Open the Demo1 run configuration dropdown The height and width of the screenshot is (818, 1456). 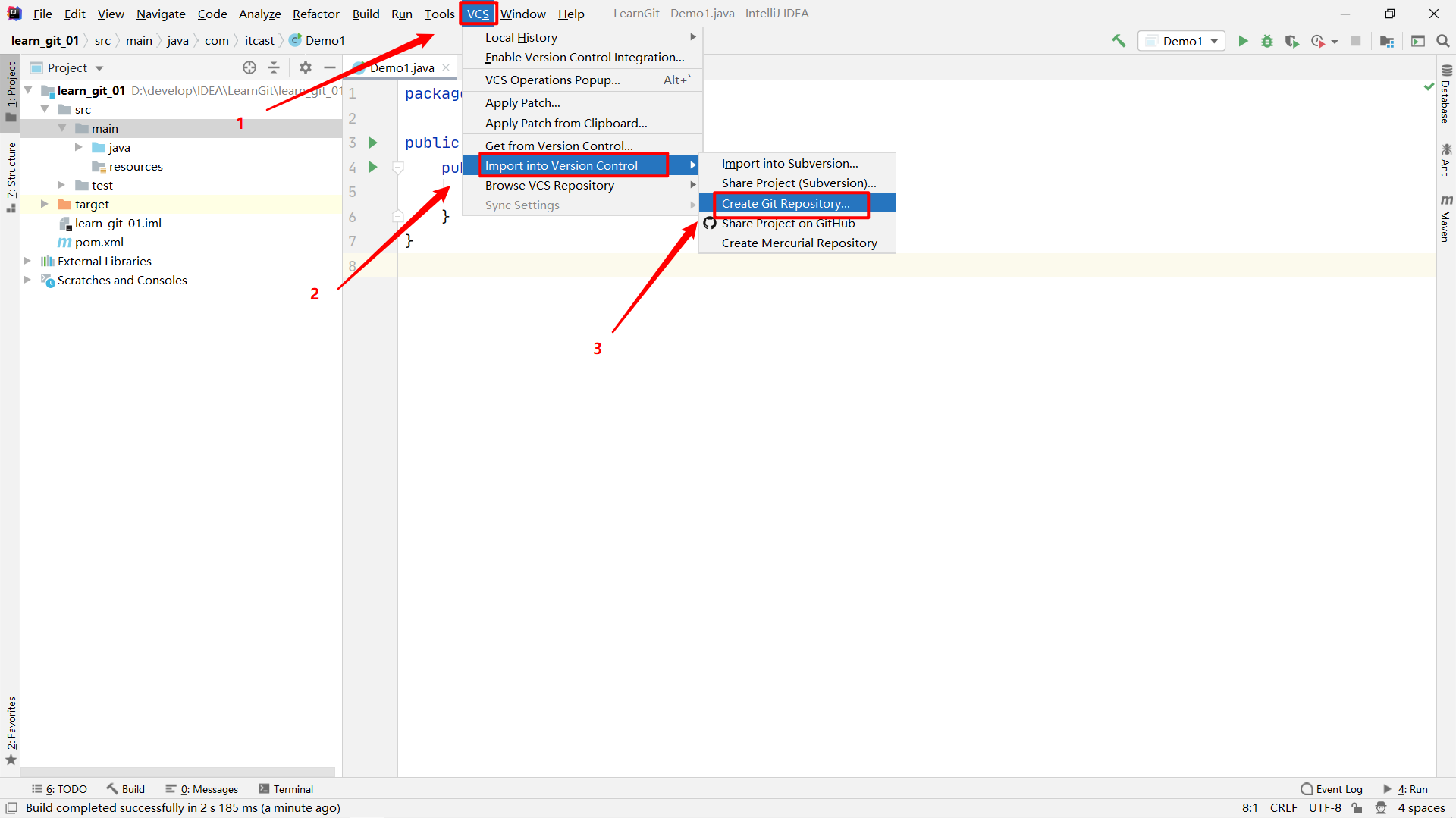[1181, 41]
